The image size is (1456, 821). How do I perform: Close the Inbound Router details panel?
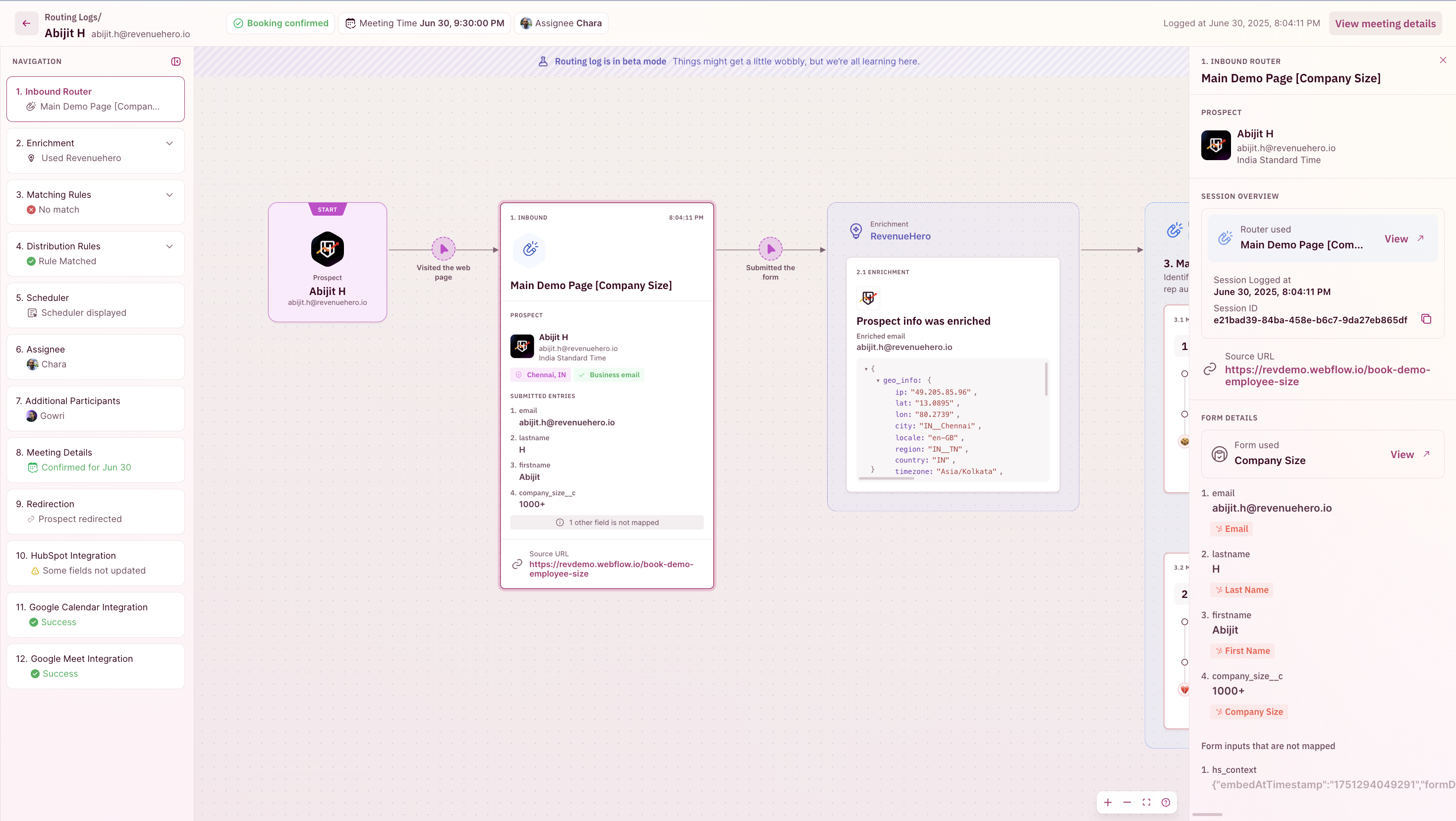(x=1443, y=60)
